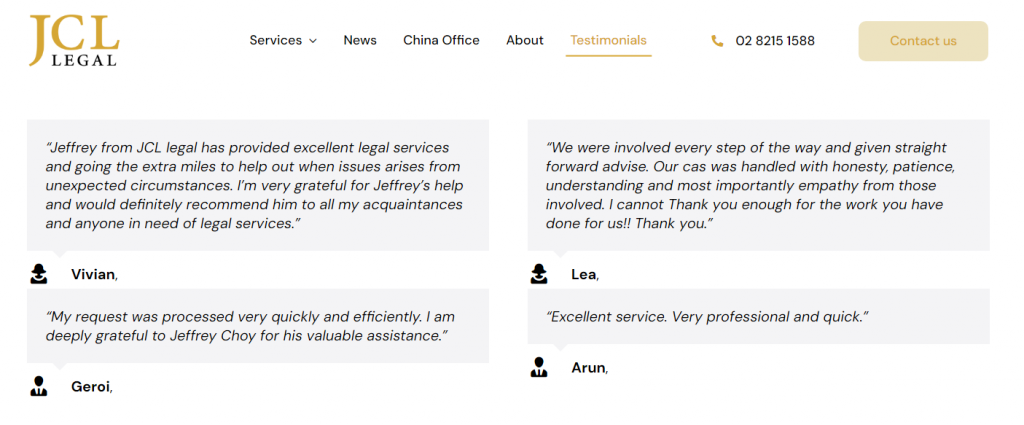Open the China Office page

tap(441, 41)
